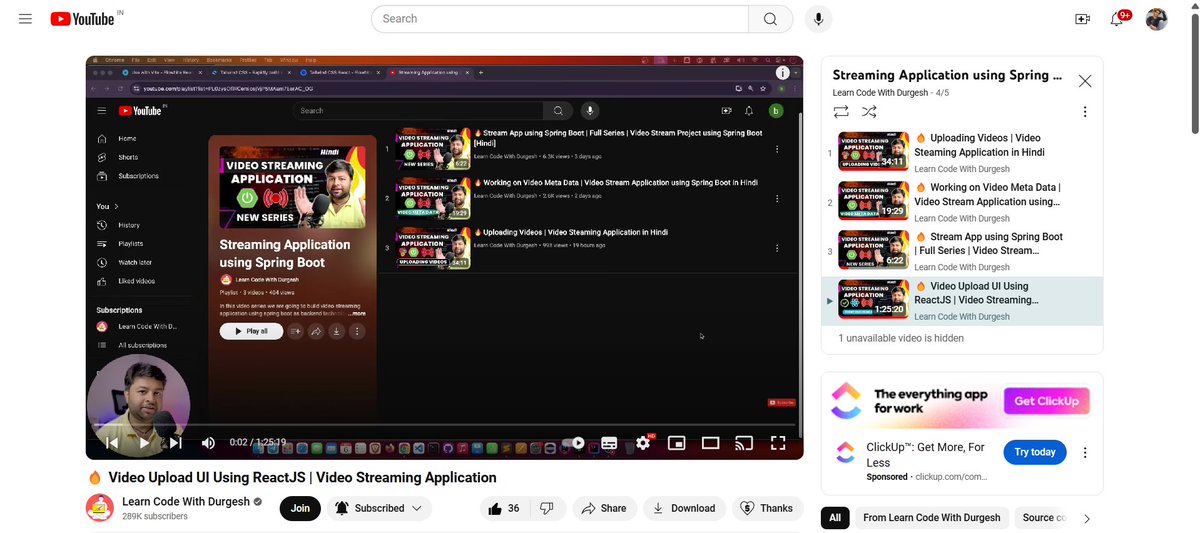1200x533 pixels.
Task: Open Streaming Application playlist title link
Action: click(947, 75)
